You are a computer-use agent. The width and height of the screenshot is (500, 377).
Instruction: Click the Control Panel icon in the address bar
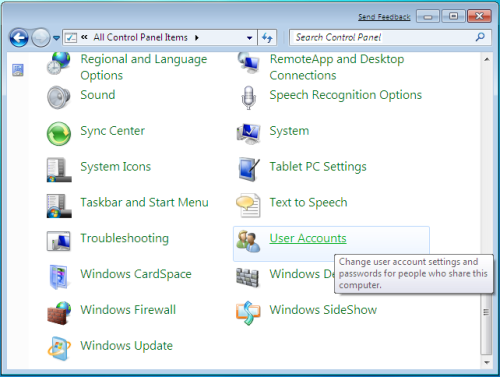pyautogui.click(x=71, y=38)
